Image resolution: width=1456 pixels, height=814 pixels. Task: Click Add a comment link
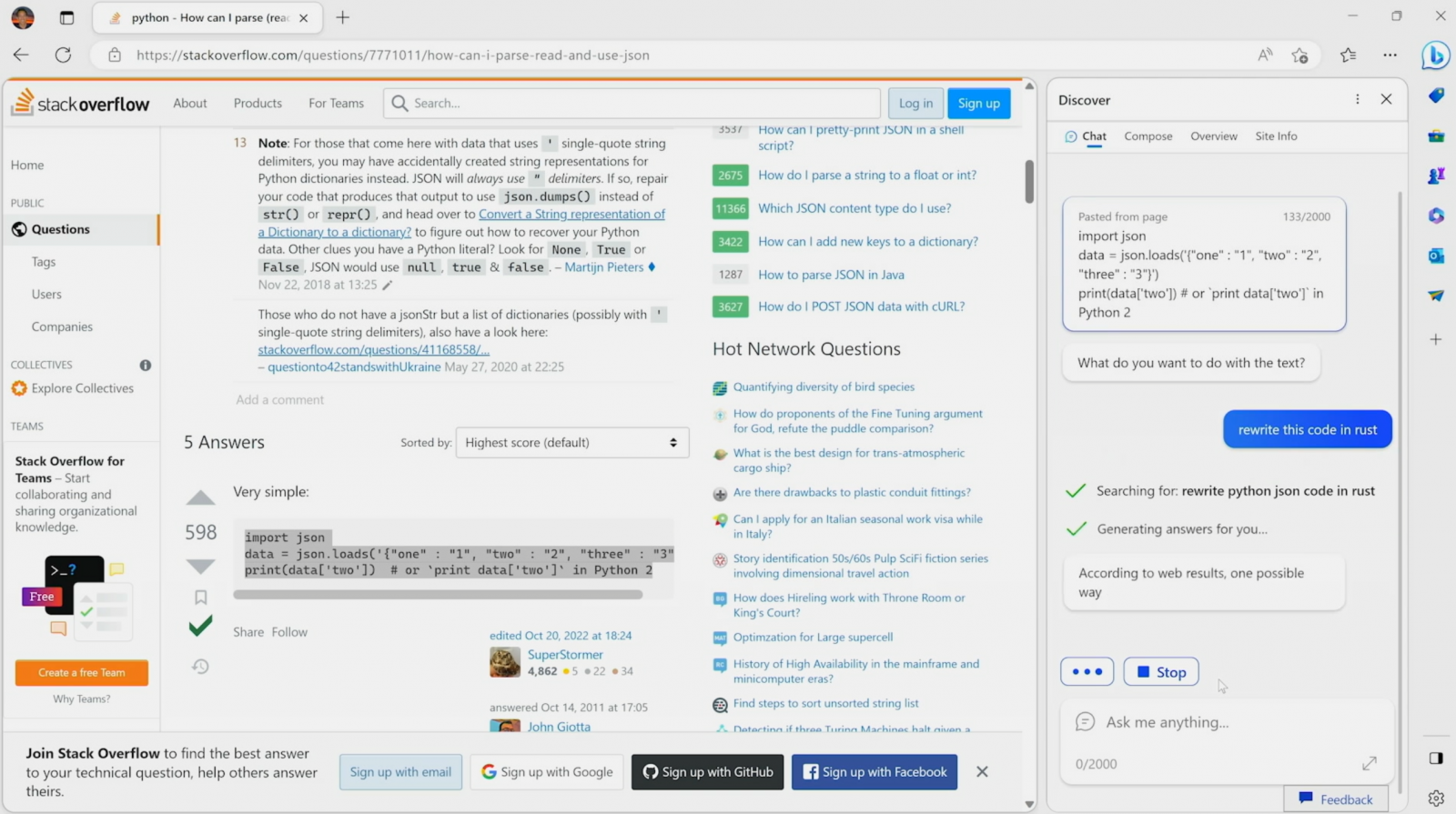(279, 400)
